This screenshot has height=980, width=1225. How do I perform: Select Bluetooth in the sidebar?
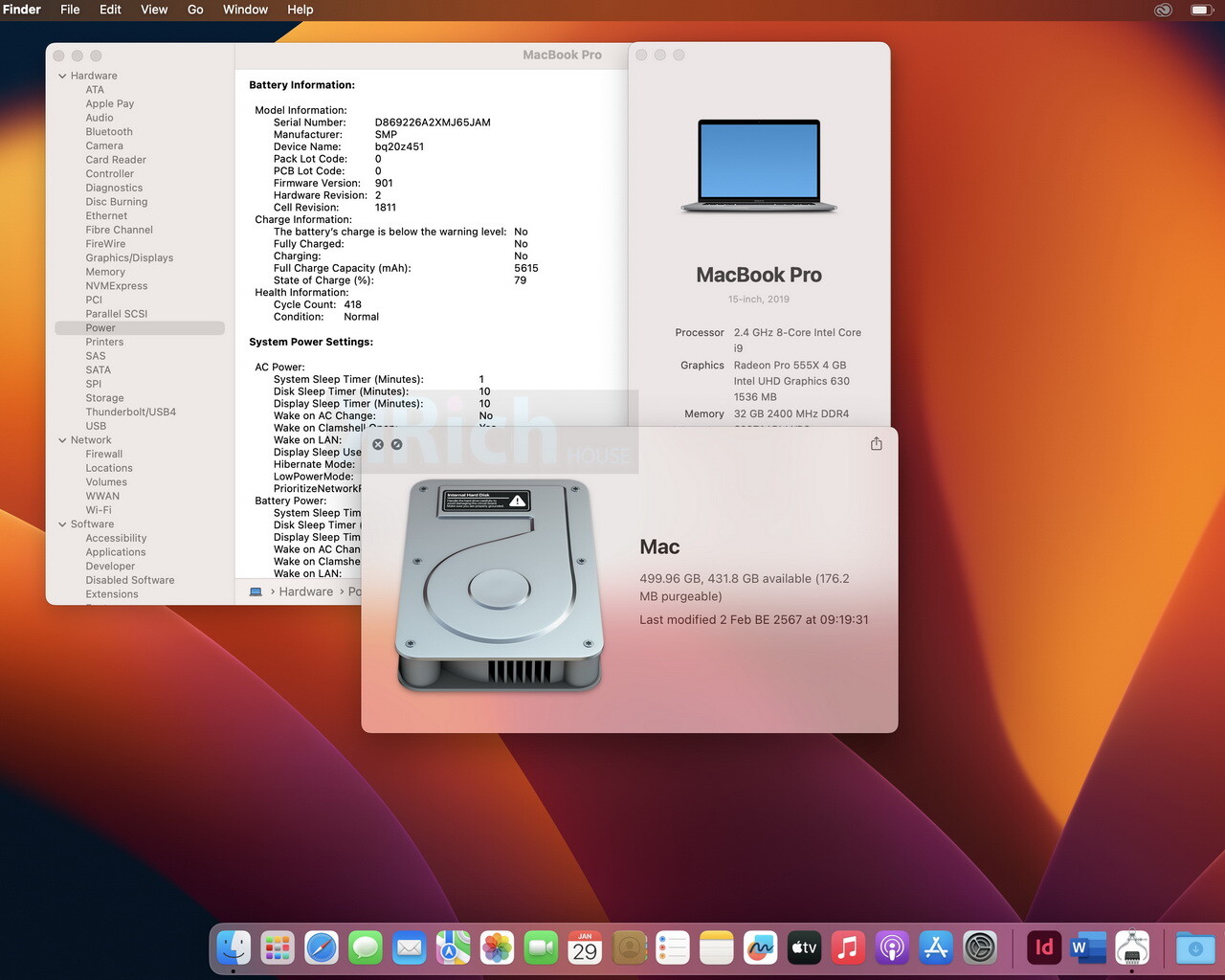point(109,132)
